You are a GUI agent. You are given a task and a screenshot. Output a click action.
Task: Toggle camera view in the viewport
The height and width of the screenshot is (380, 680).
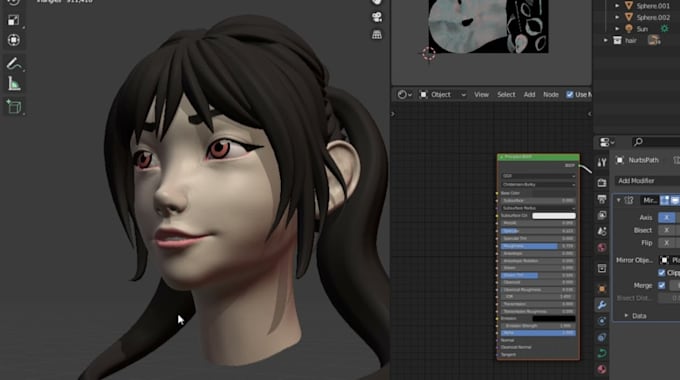coord(377,17)
